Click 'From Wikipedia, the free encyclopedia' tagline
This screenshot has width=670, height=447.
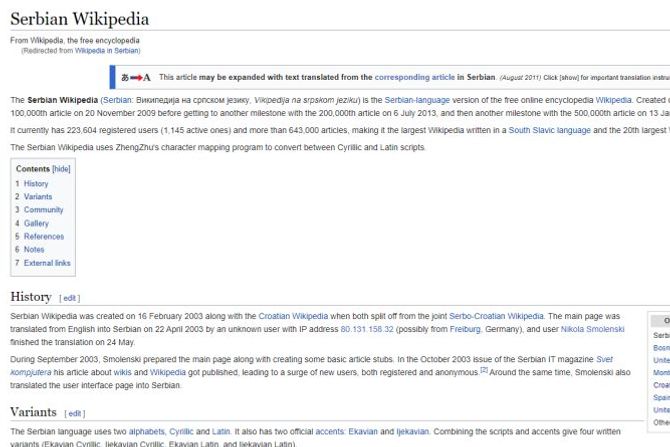tap(75, 41)
